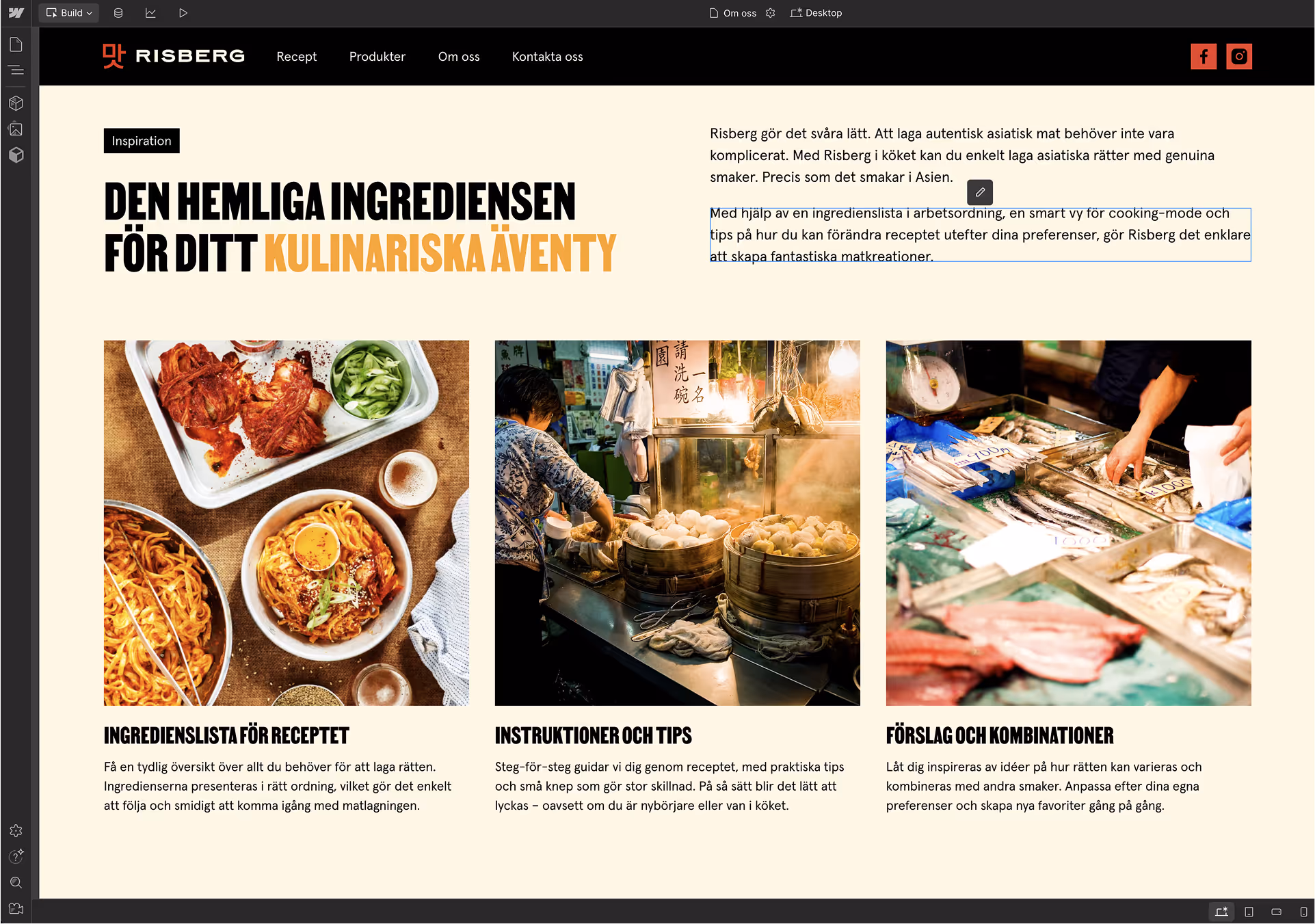Open page settings gear beside Om oss
This screenshot has height=924, width=1315.
coord(771,13)
